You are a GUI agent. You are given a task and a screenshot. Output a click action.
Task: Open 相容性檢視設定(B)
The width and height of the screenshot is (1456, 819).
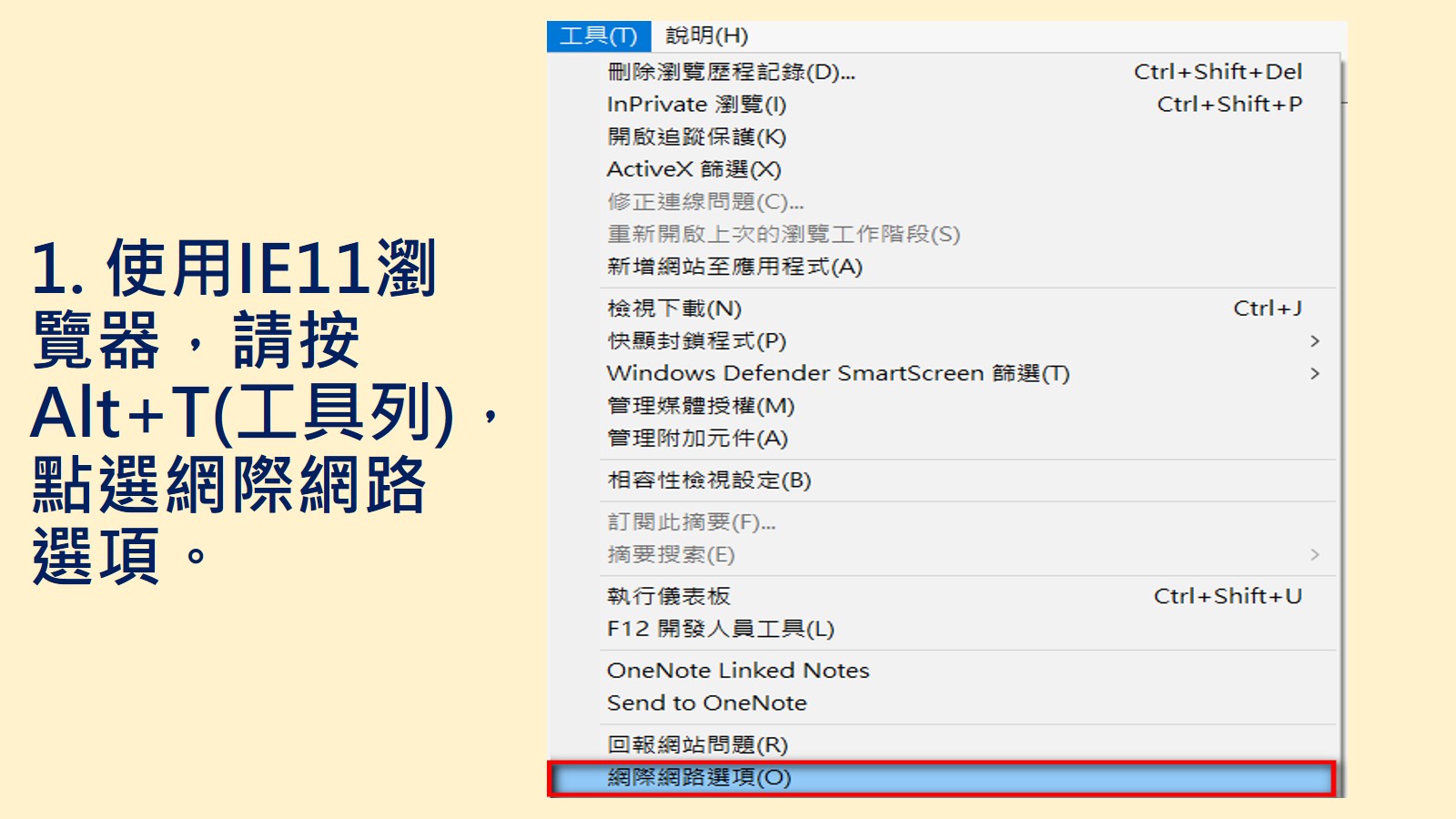point(709,480)
